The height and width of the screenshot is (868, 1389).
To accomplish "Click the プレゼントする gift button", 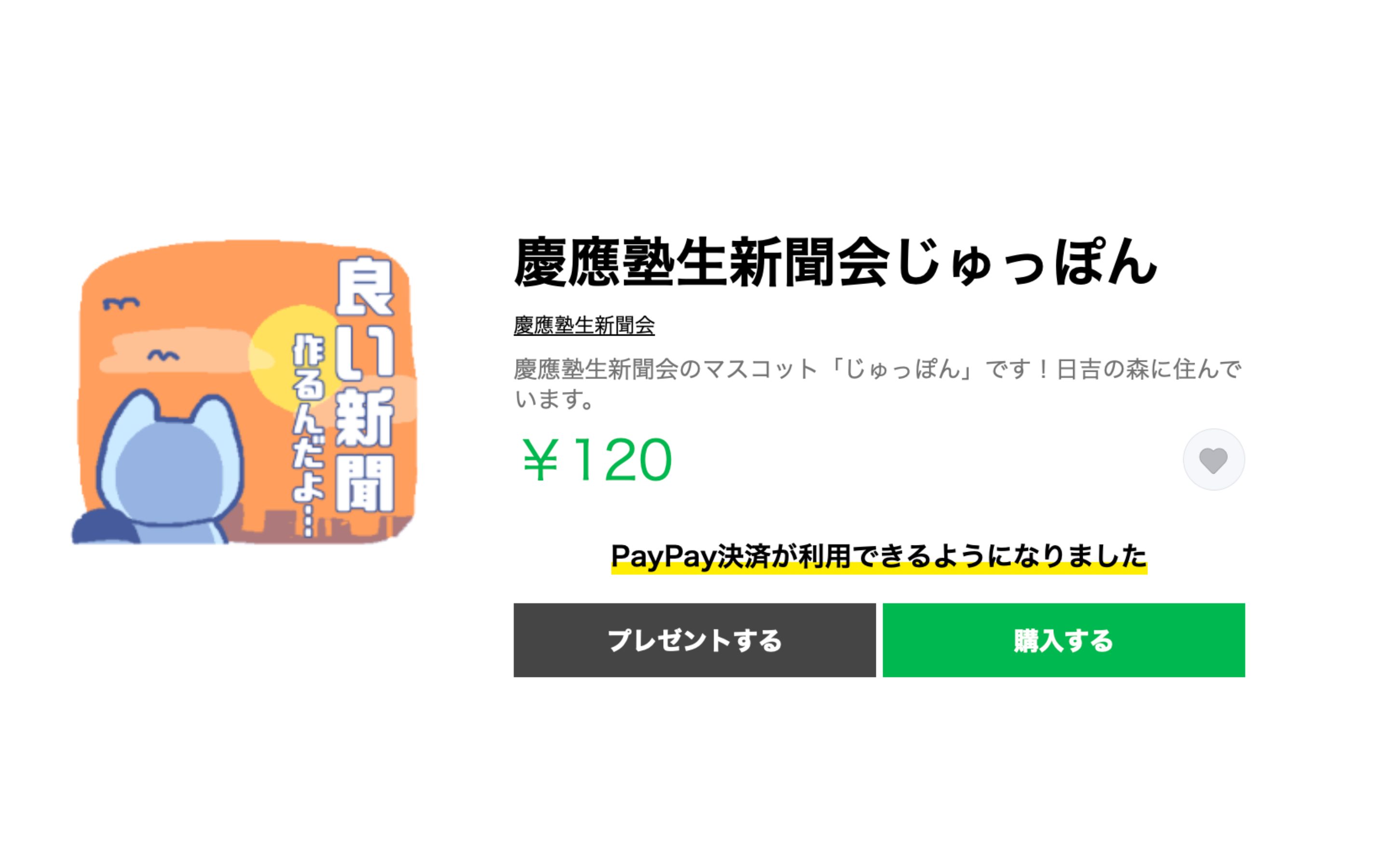I will click(x=694, y=640).
